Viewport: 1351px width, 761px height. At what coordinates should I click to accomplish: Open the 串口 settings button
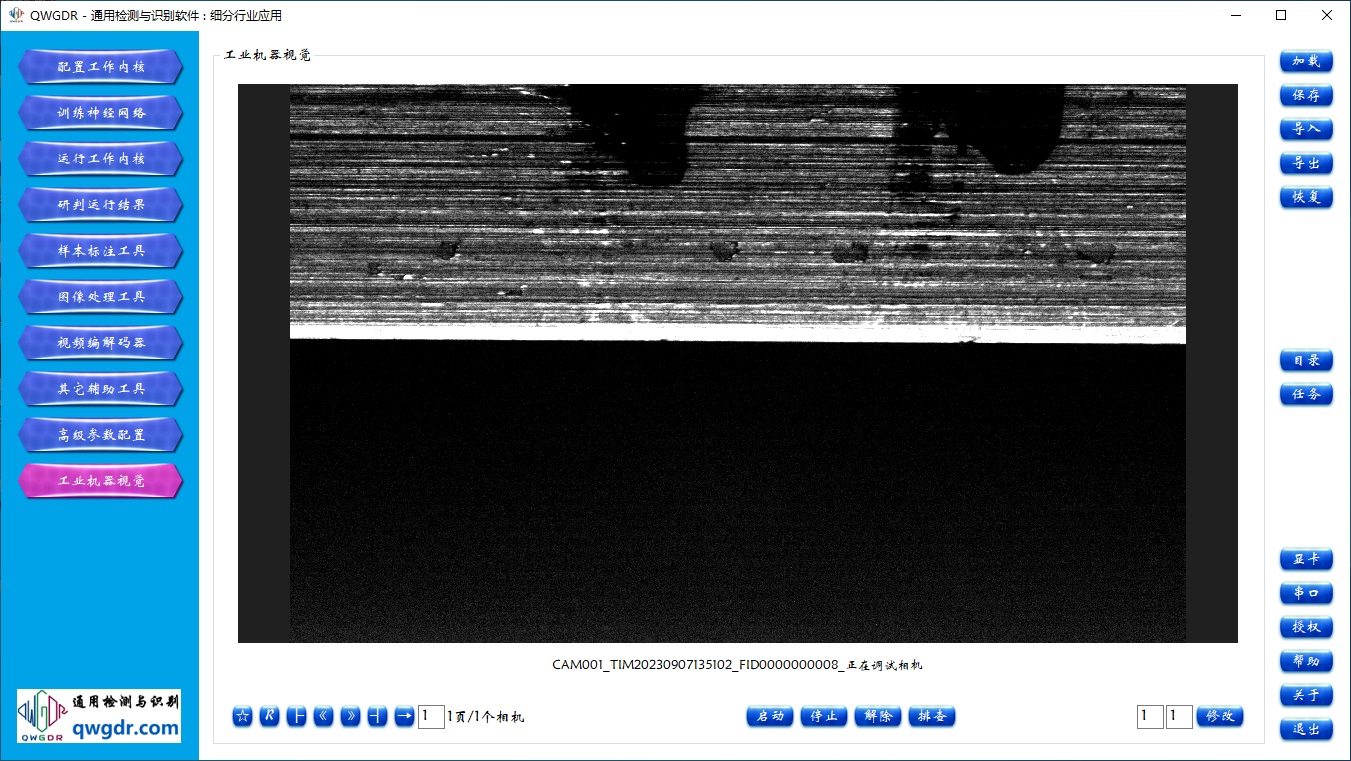1306,593
